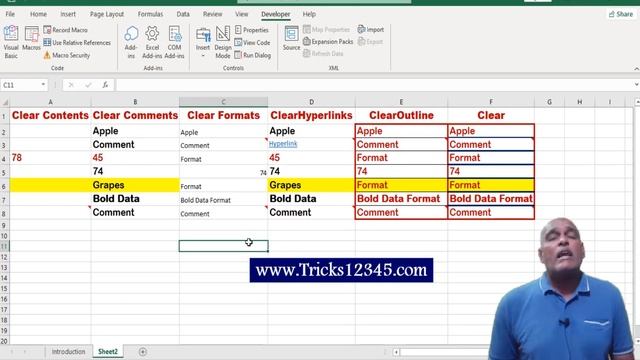The height and width of the screenshot is (360, 640).
Task: Open the Add-ins button
Action: (131, 42)
